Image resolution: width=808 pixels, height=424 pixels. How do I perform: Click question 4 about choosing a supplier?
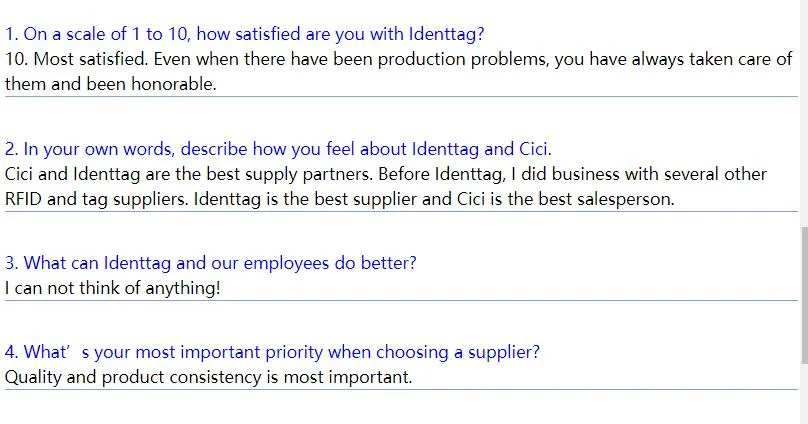272,352
